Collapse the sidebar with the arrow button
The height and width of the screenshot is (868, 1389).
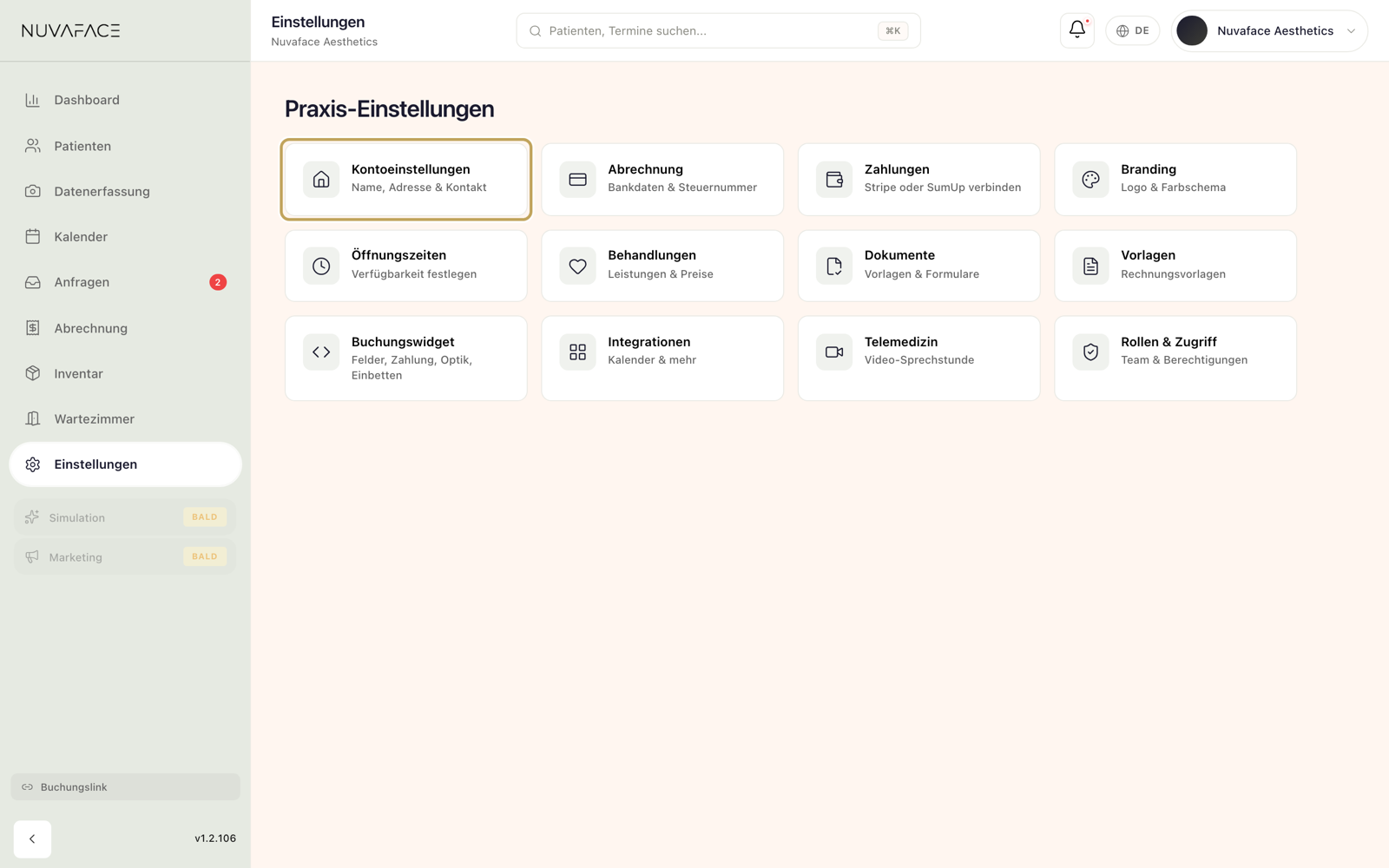(32, 839)
